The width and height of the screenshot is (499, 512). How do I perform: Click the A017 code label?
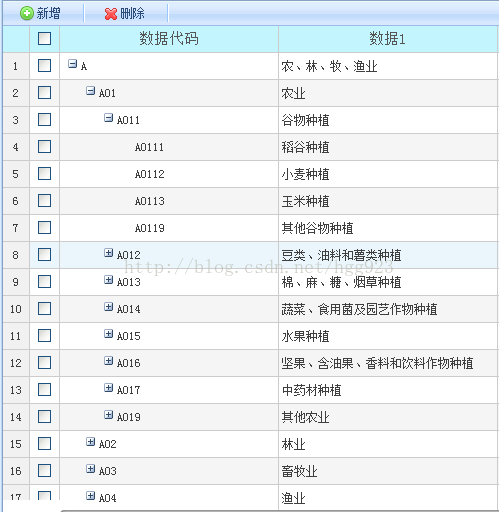click(x=129, y=390)
